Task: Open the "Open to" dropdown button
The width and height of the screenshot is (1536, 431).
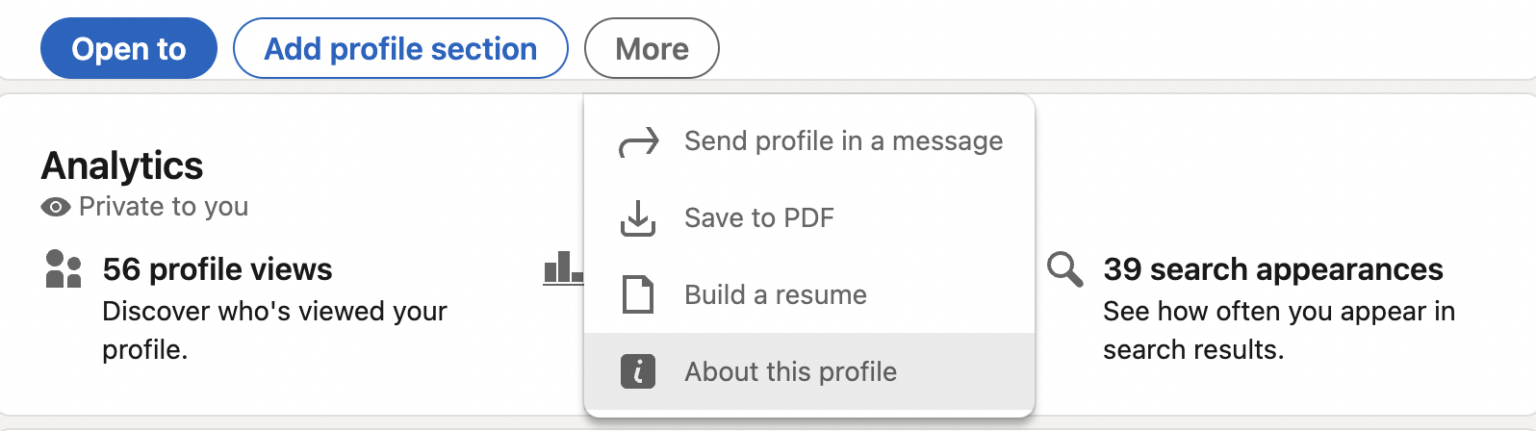Action: point(129,48)
